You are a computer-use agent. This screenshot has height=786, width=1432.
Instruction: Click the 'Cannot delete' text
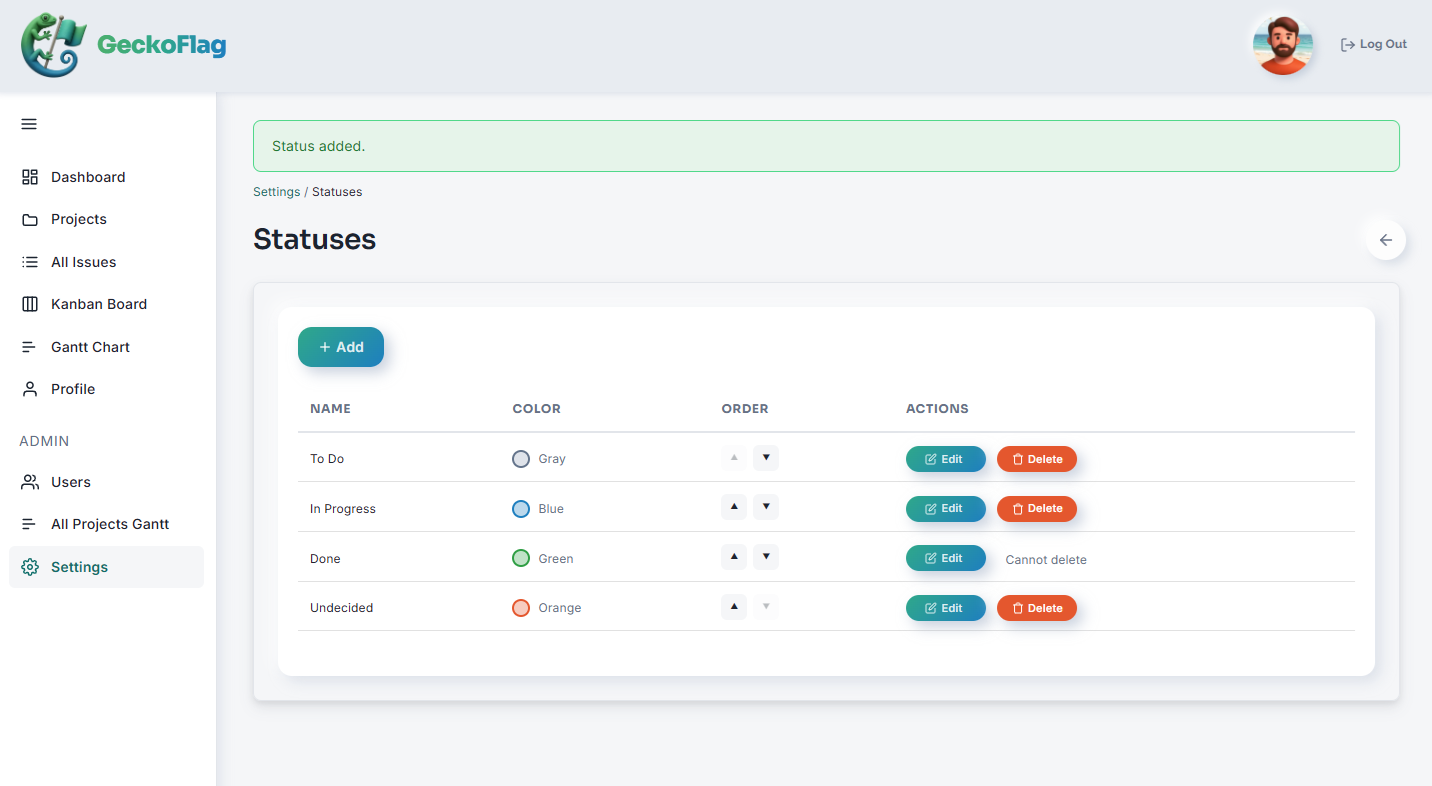pos(1046,560)
